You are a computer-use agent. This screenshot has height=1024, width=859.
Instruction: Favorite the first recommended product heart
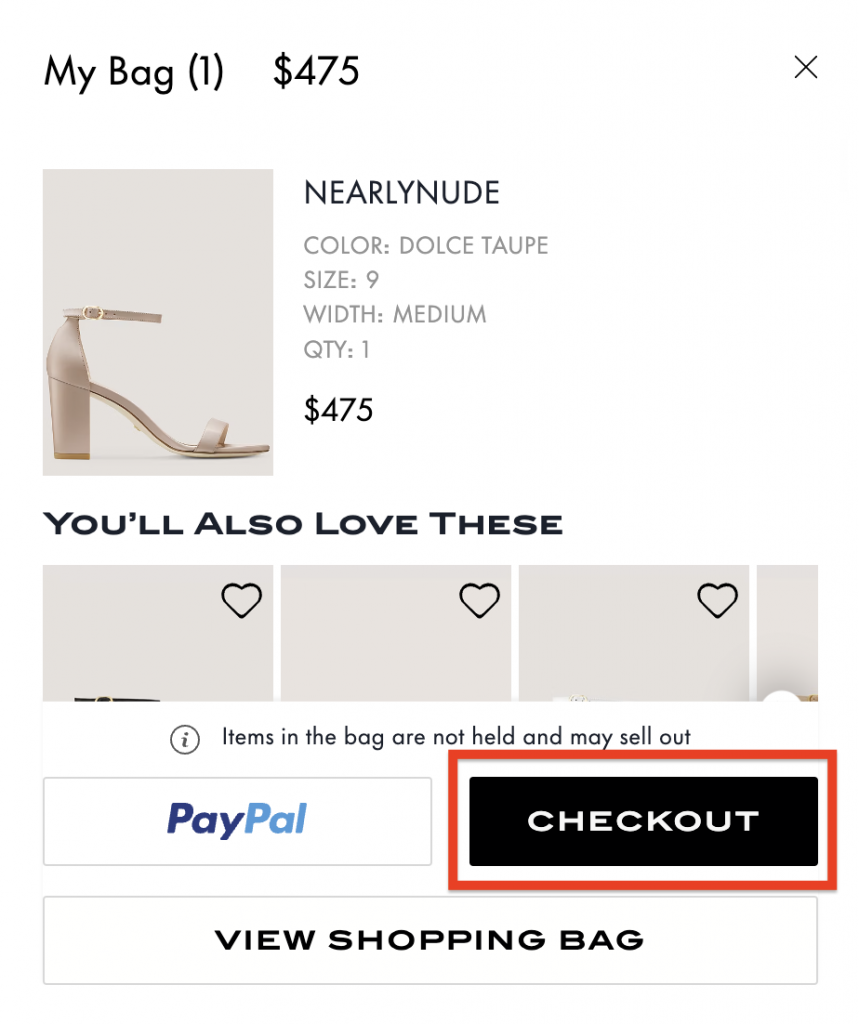click(x=241, y=600)
